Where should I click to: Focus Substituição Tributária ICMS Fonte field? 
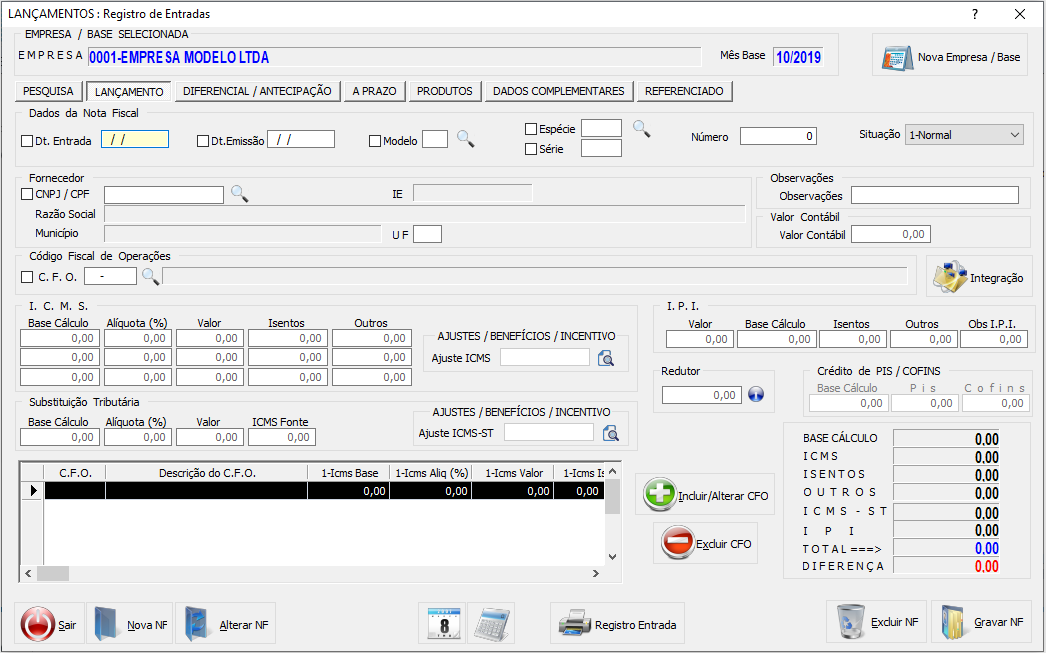coord(282,437)
